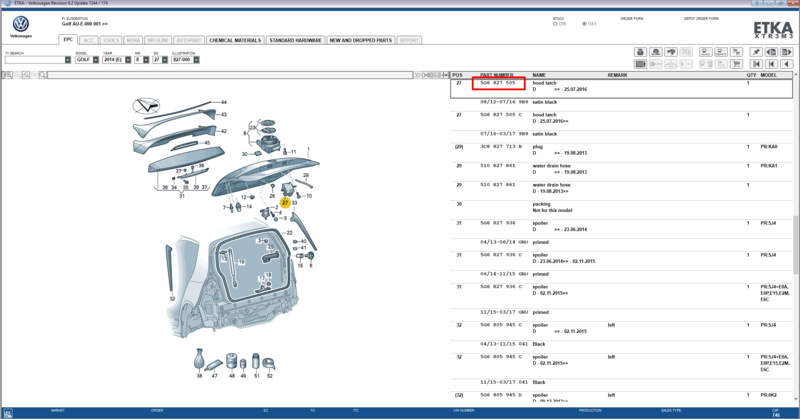Go to previous page with left-arrow document icon
Viewport: 800px width, 419px height.
click(x=771, y=52)
